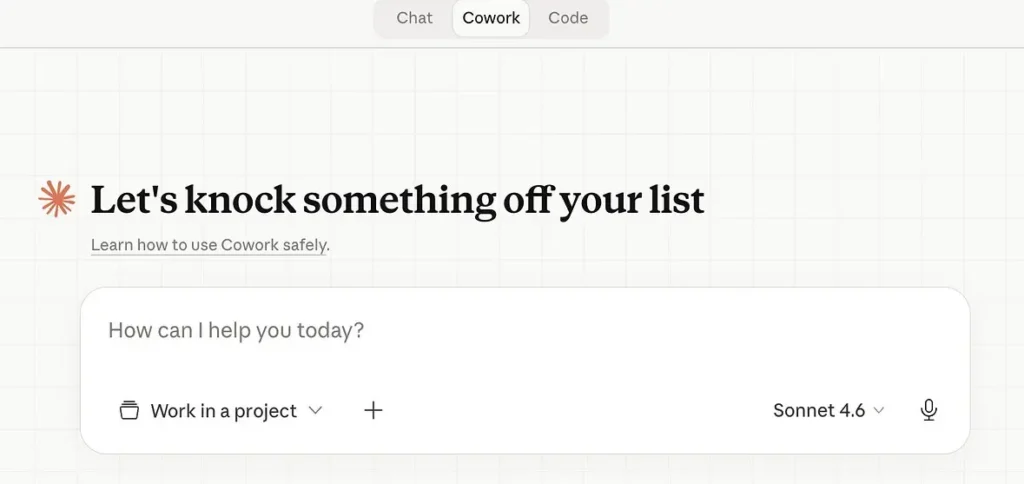The width and height of the screenshot is (1024, 484).
Task: Click the chevron beside Work in a project
Action: click(316, 410)
